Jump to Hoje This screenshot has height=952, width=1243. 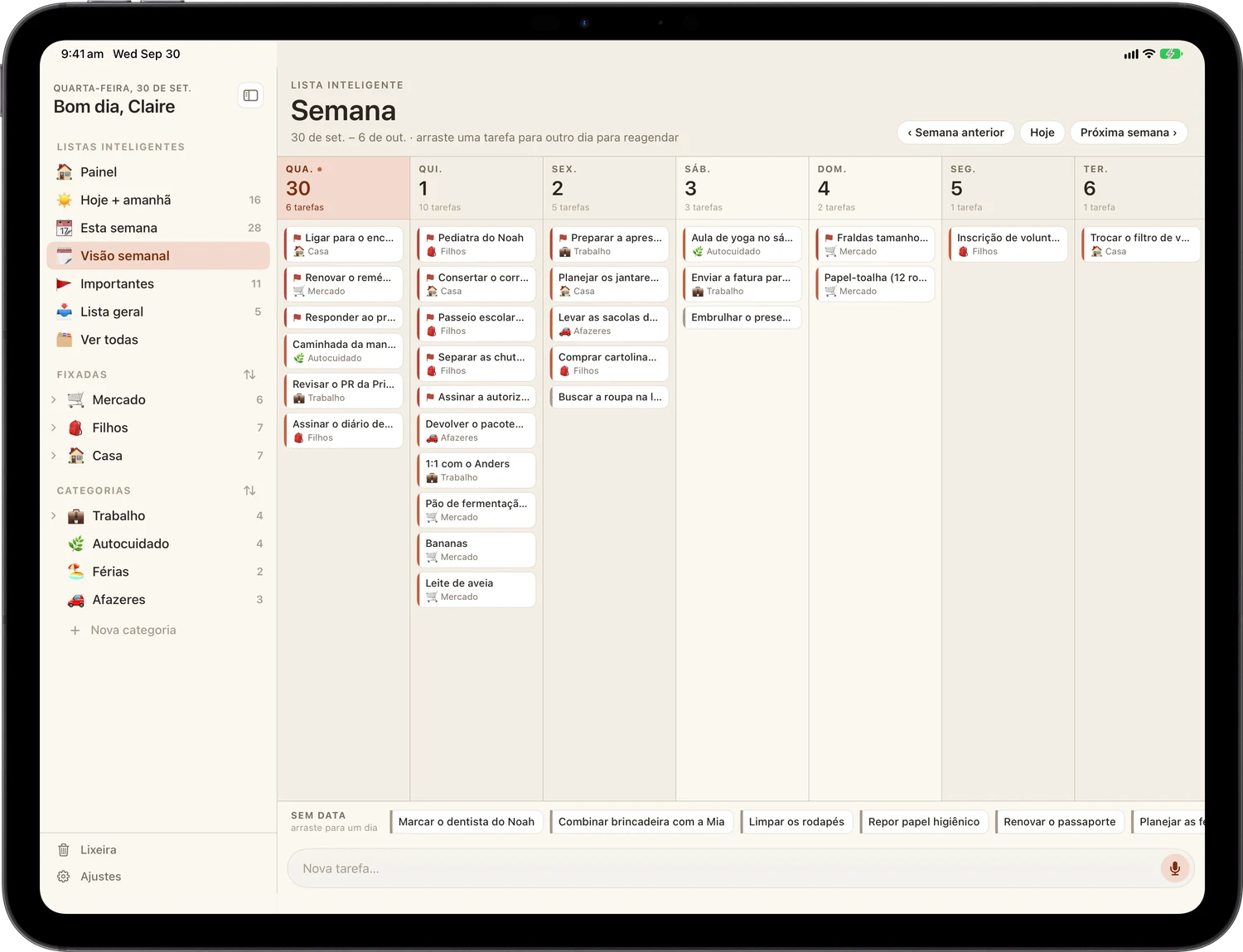click(1042, 133)
